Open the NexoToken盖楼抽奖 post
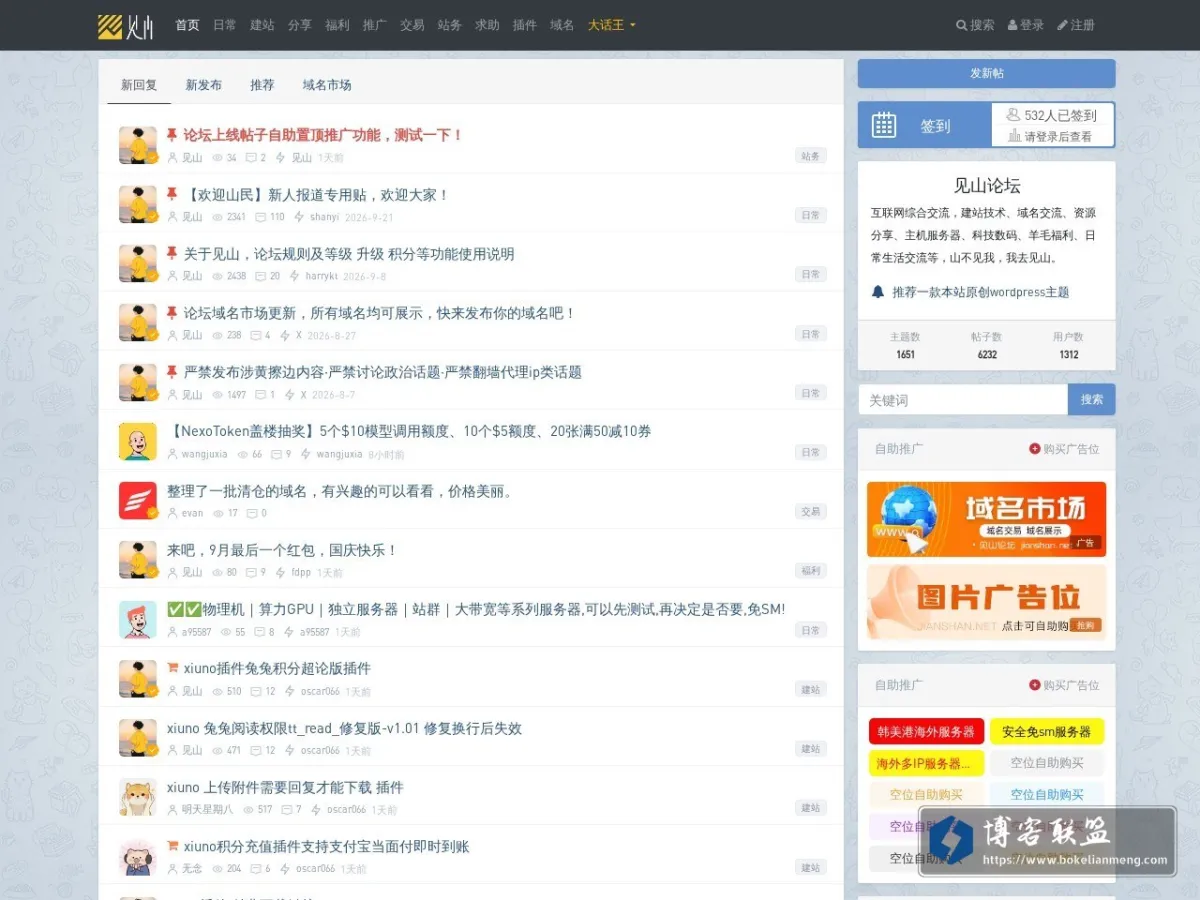1200x900 pixels. point(409,431)
